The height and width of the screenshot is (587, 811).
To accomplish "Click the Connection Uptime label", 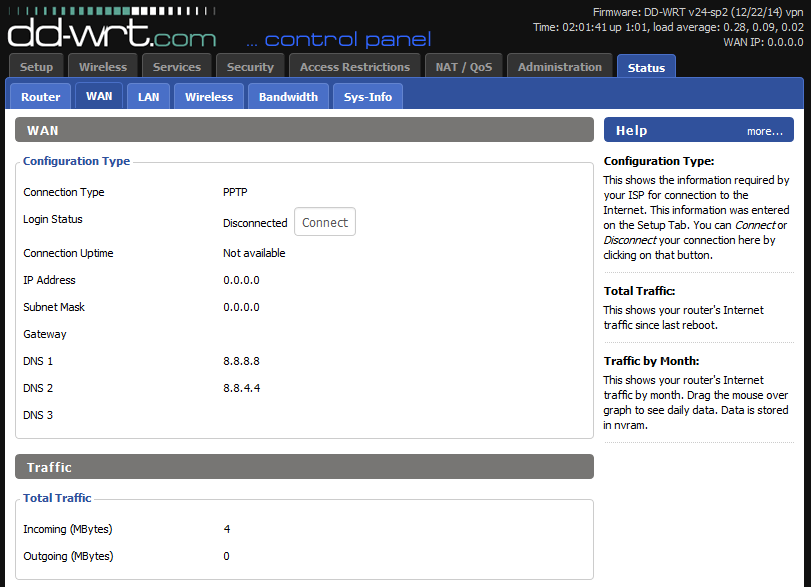I will pos(68,253).
